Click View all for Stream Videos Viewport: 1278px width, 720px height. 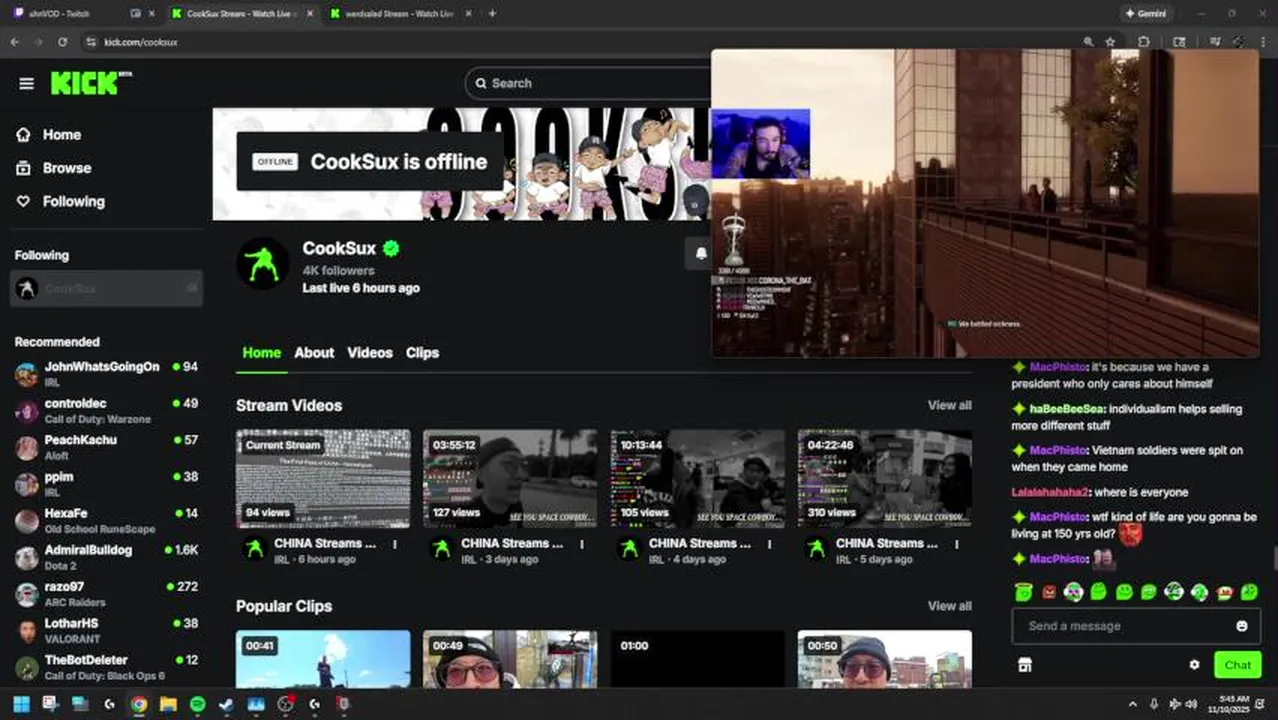[949, 405]
